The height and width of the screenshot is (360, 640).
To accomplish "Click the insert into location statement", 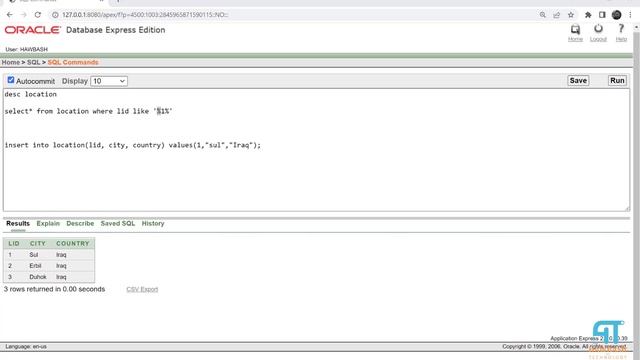I will [x=133, y=145].
